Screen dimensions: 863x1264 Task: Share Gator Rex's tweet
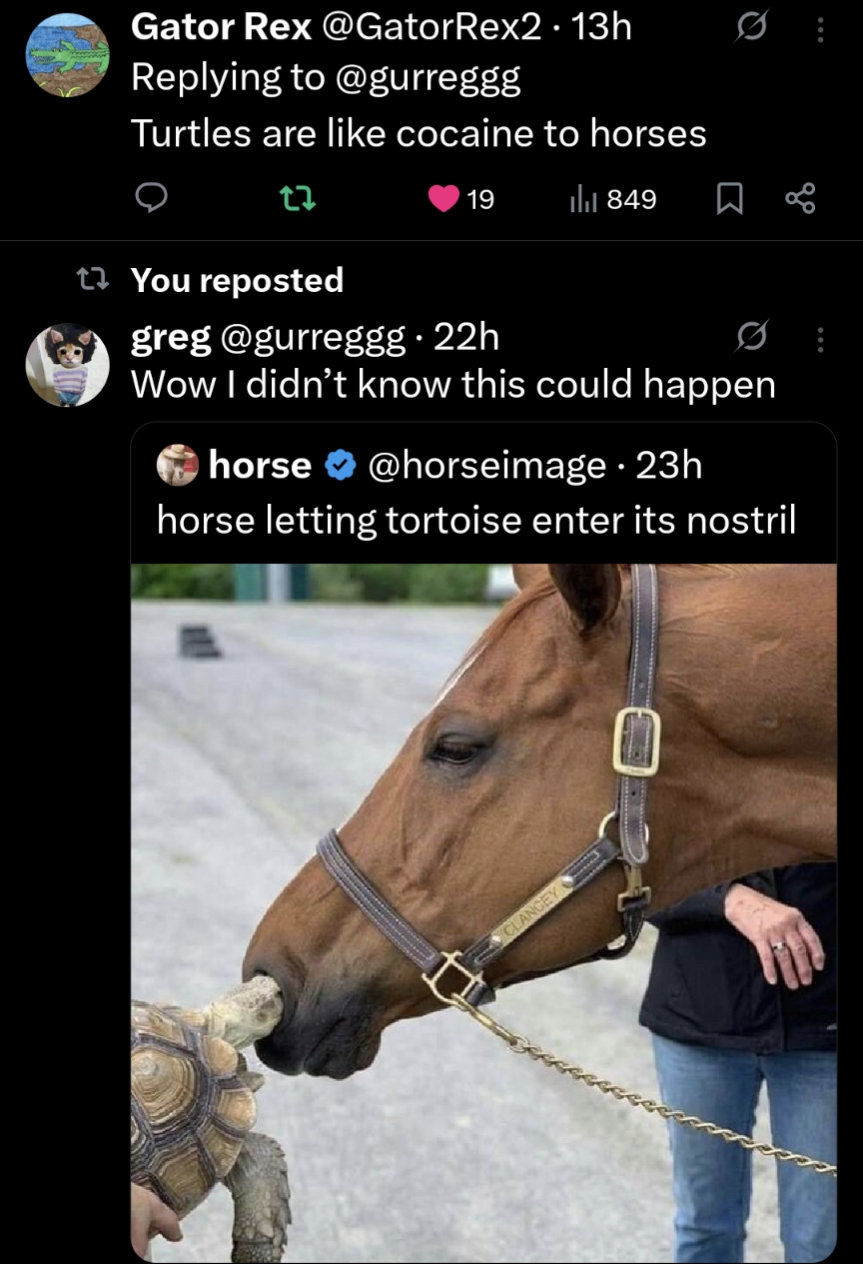[801, 200]
